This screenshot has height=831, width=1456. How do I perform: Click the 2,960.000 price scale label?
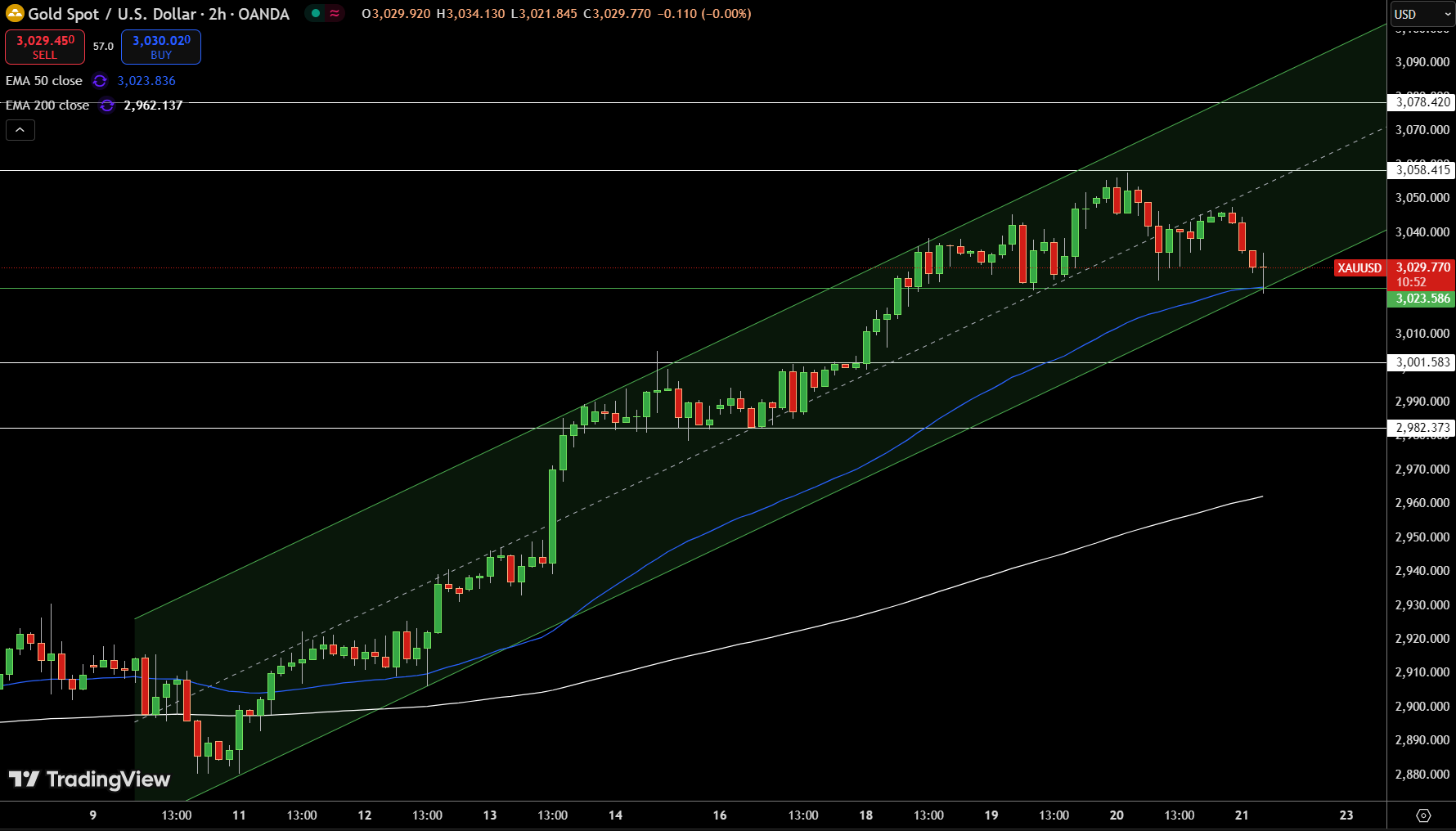click(1422, 503)
